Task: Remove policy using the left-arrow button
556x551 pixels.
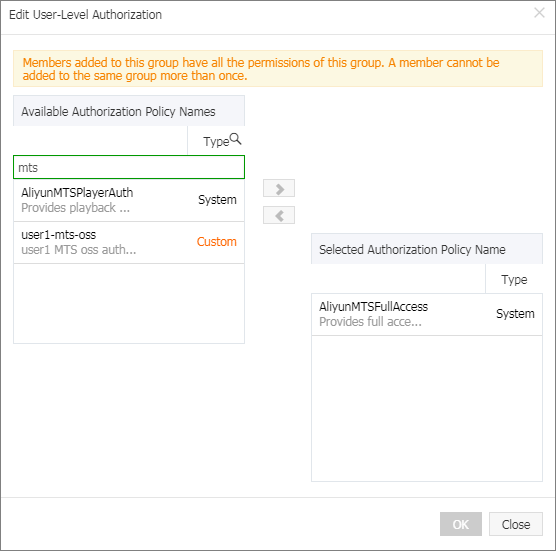Action: pos(279,215)
